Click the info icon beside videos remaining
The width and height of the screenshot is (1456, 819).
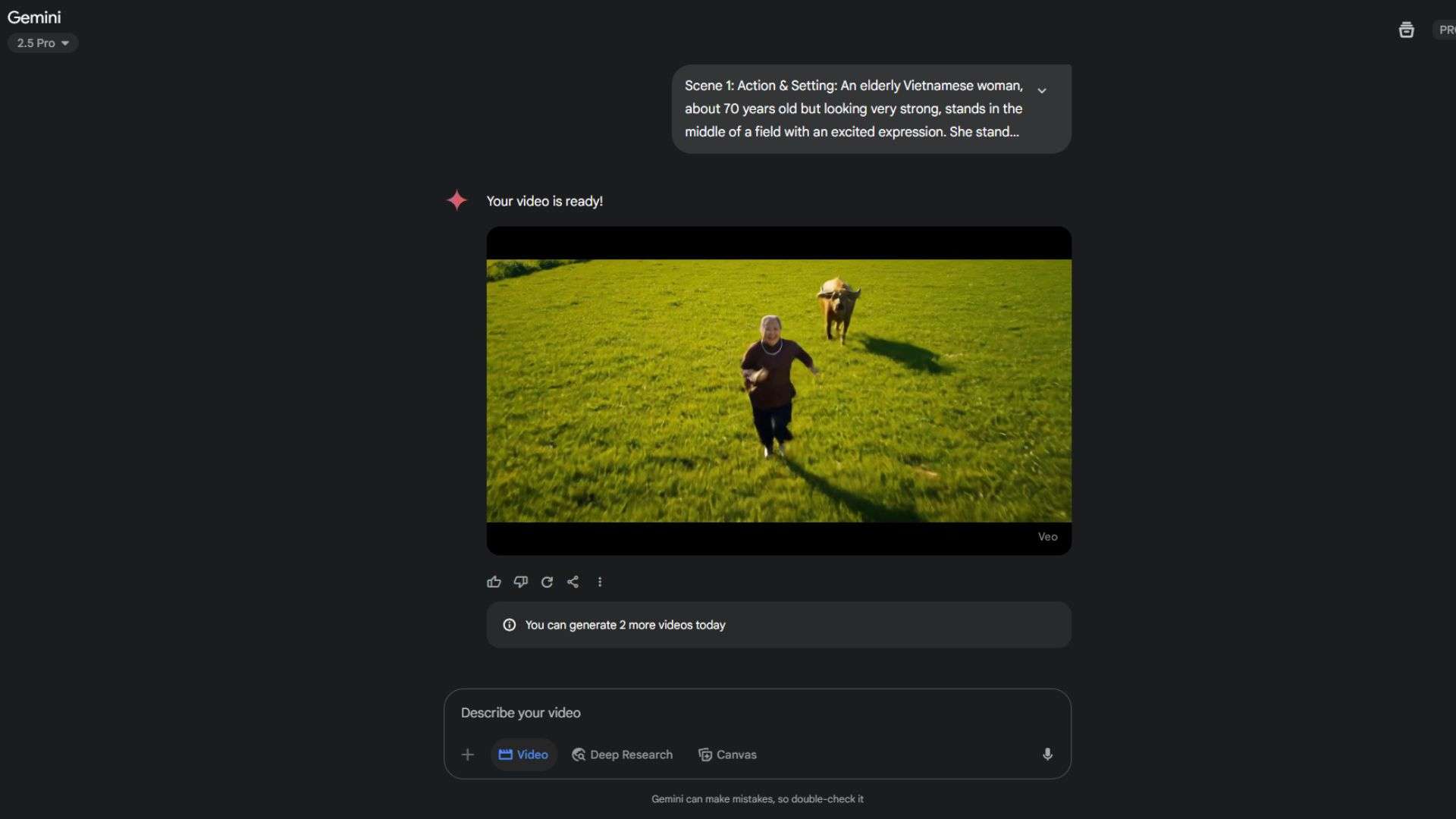tap(510, 625)
